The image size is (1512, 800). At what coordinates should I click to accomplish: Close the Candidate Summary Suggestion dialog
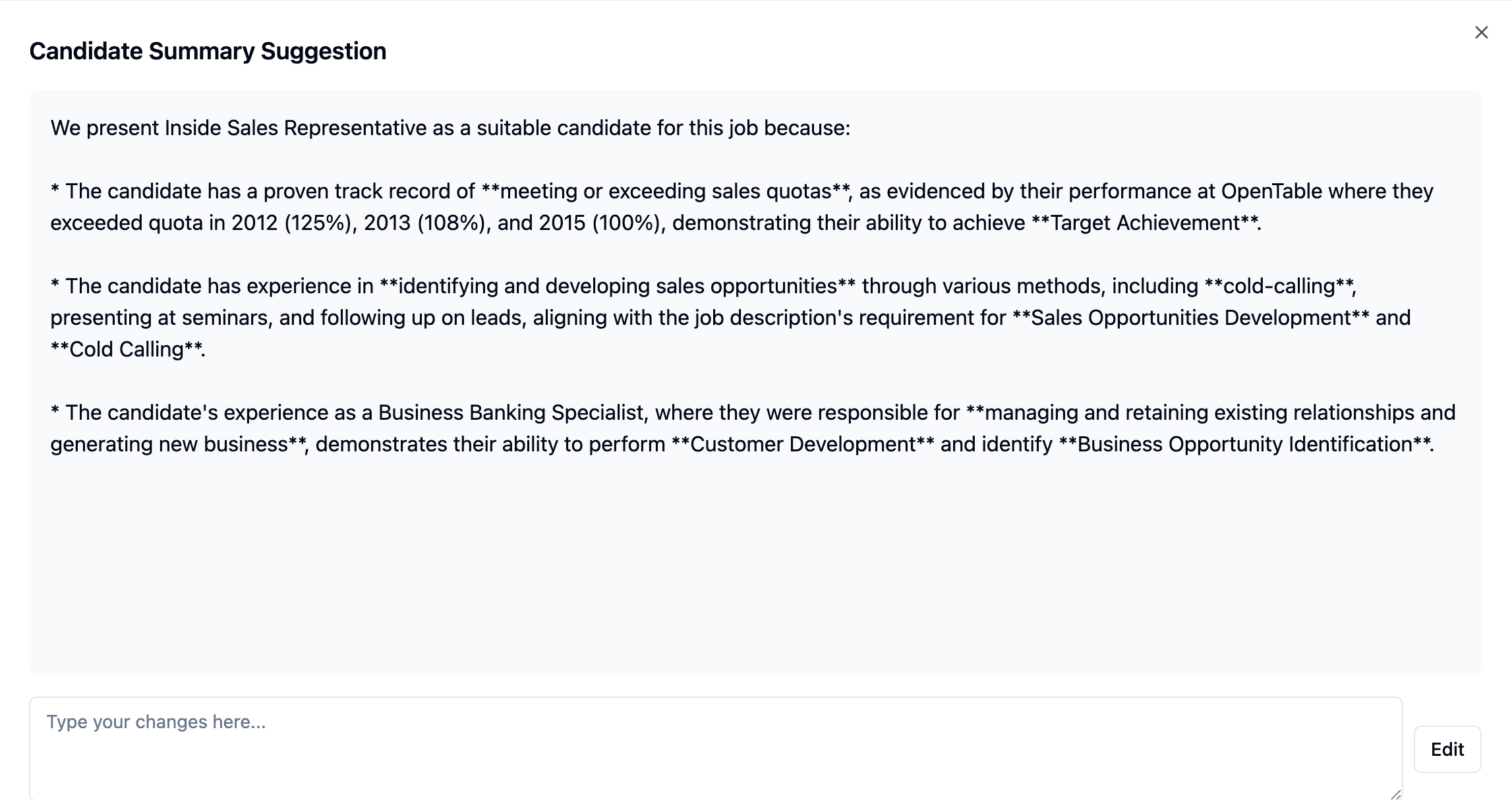pyautogui.click(x=1481, y=32)
